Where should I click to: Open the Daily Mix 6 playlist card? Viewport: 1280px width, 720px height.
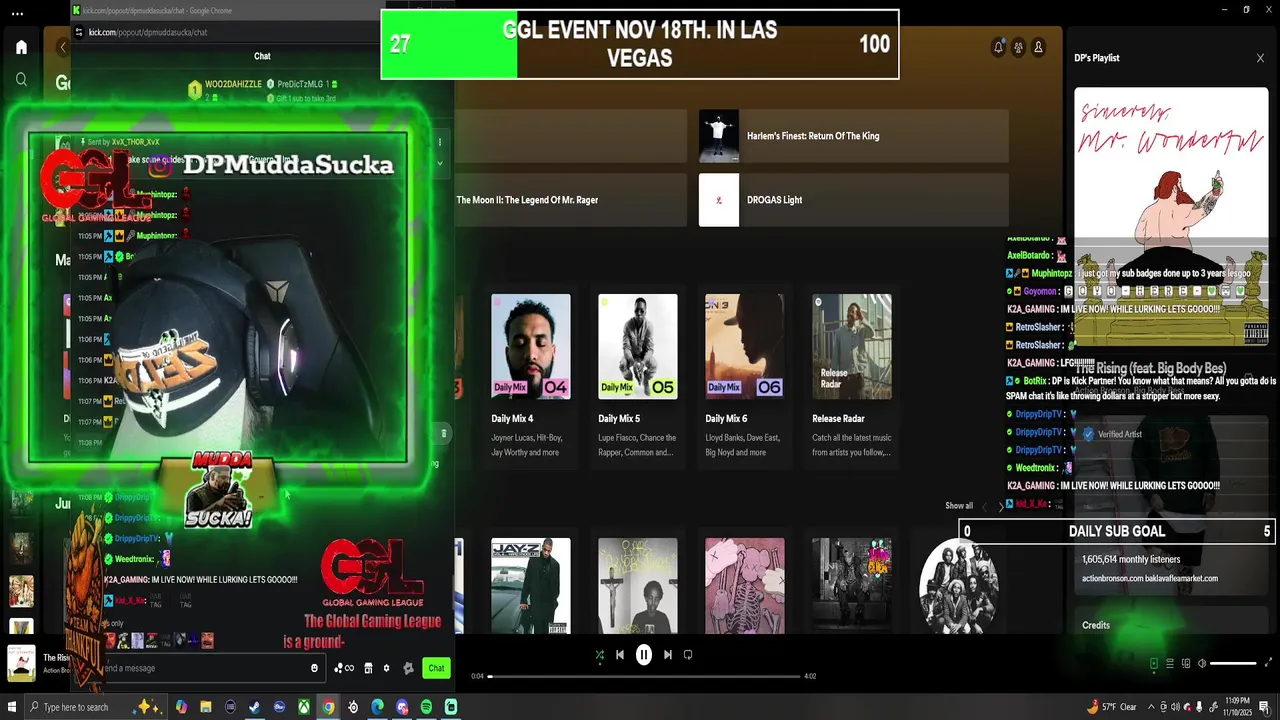(745, 376)
